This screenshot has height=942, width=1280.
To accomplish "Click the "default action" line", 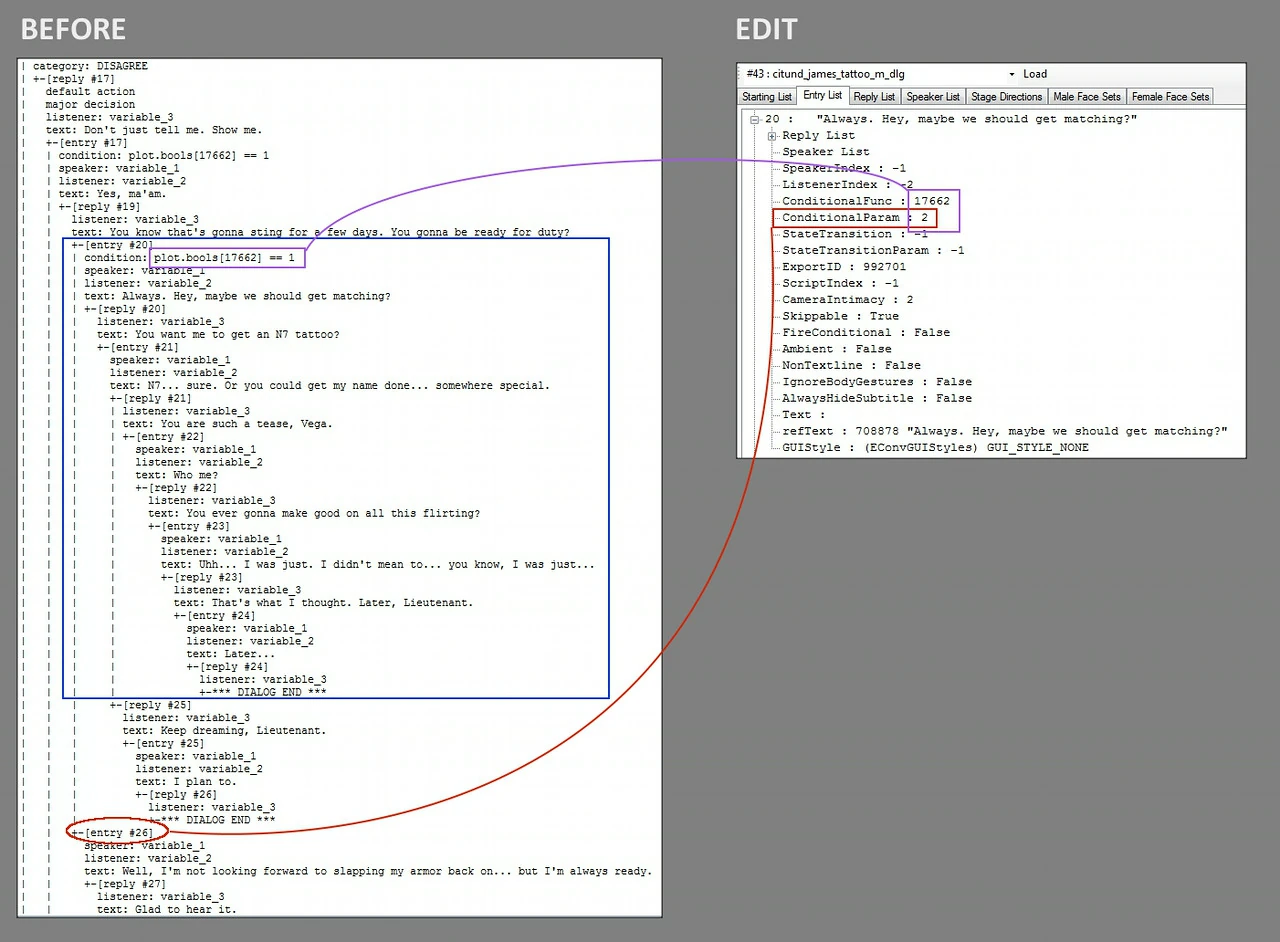I will point(90,92).
